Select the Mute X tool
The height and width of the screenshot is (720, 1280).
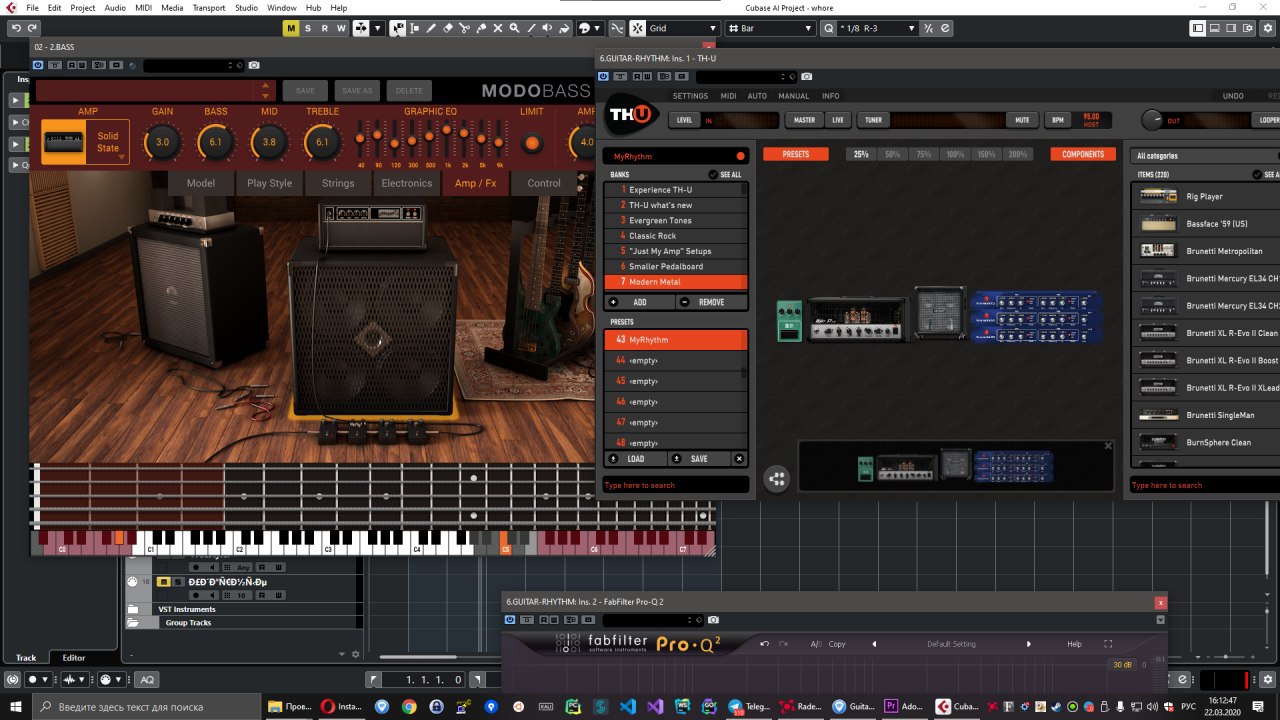(x=497, y=28)
